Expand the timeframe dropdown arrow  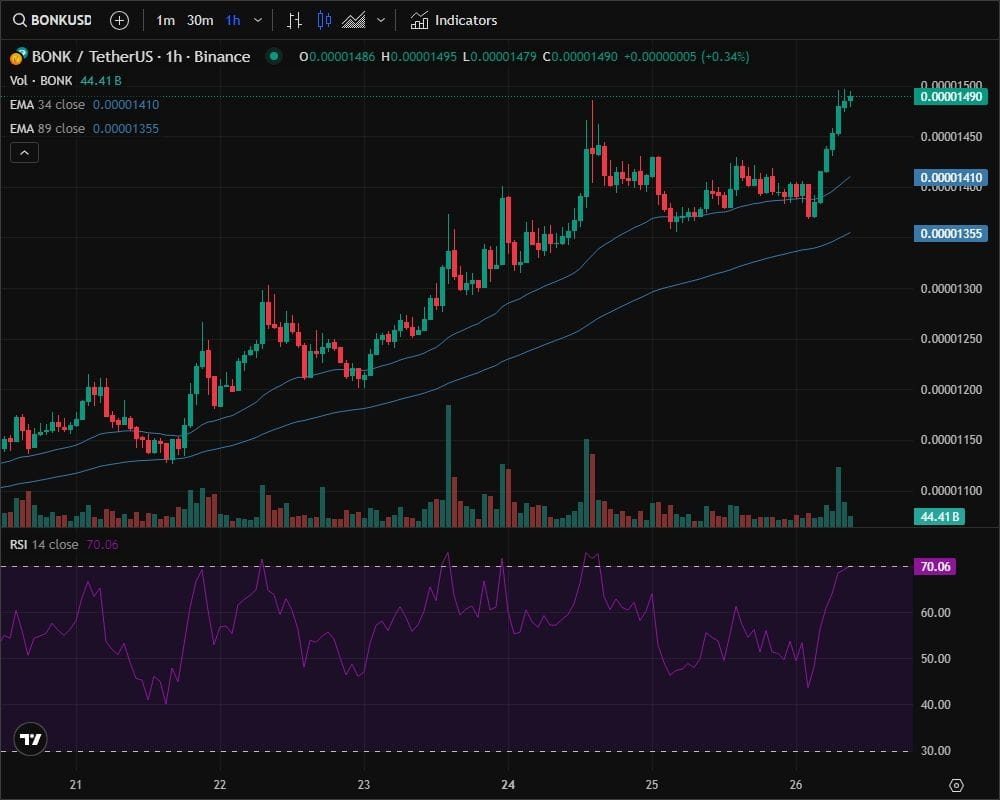click(258, 20)
